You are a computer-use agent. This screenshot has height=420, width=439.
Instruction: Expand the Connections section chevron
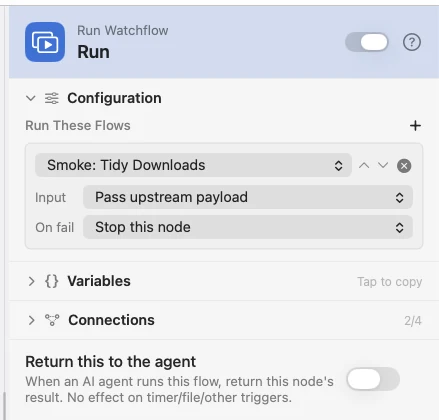tap(31, 320)
